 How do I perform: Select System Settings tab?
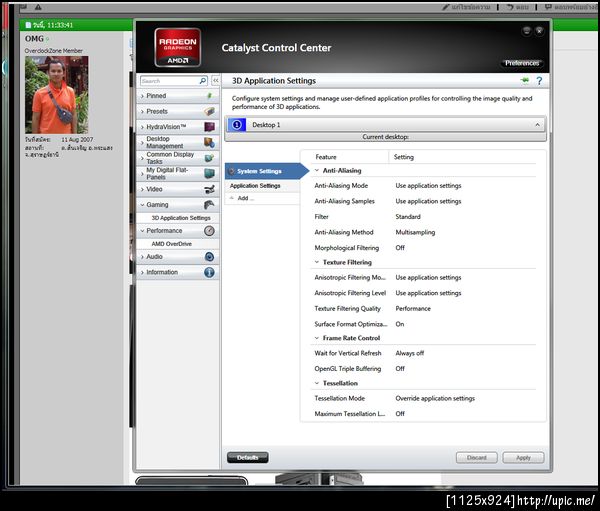266,171
